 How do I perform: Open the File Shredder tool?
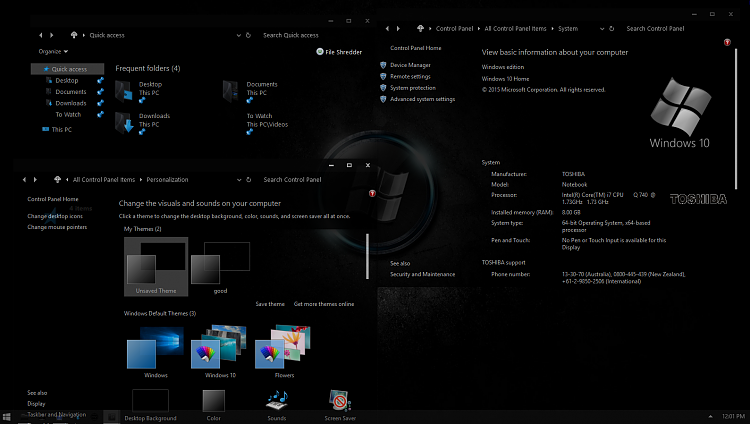[x=339, y=52]
